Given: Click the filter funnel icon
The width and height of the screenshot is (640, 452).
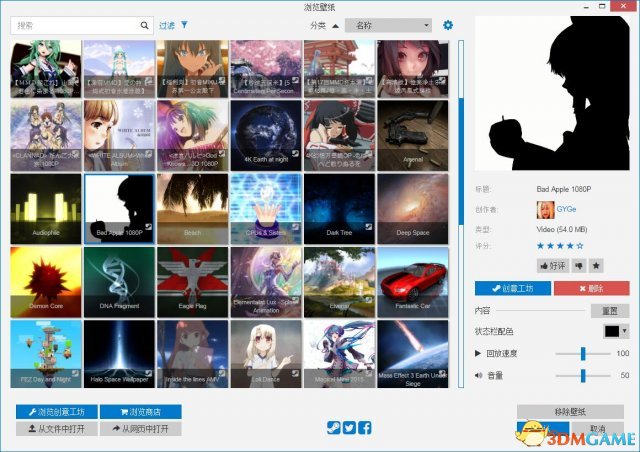Looking at the screenshot, I should pyautogui.click(x=184, y=25).
